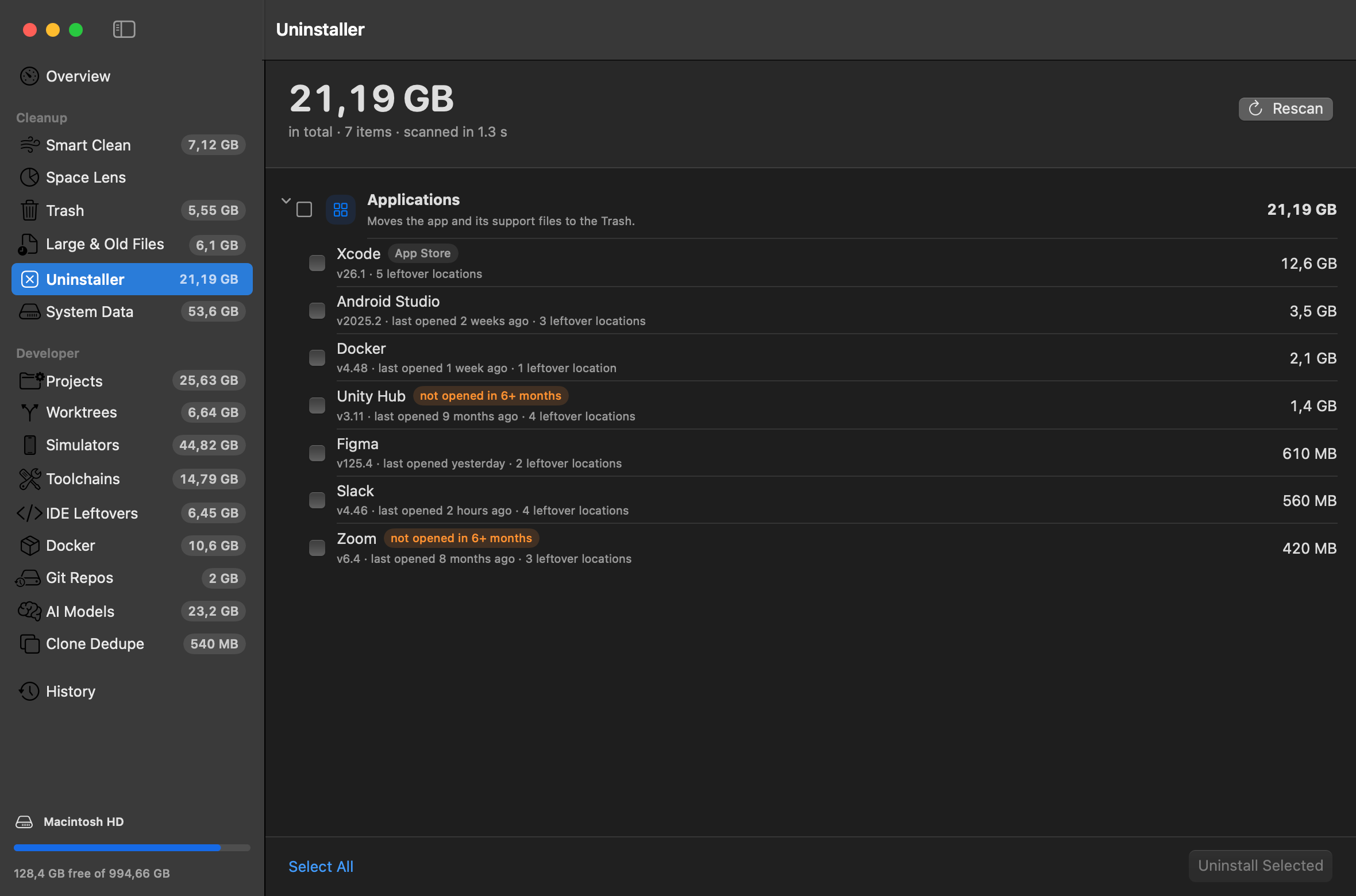The image size is (1356, 896).
Task: Click Figma app name in list
Action: 357,444
